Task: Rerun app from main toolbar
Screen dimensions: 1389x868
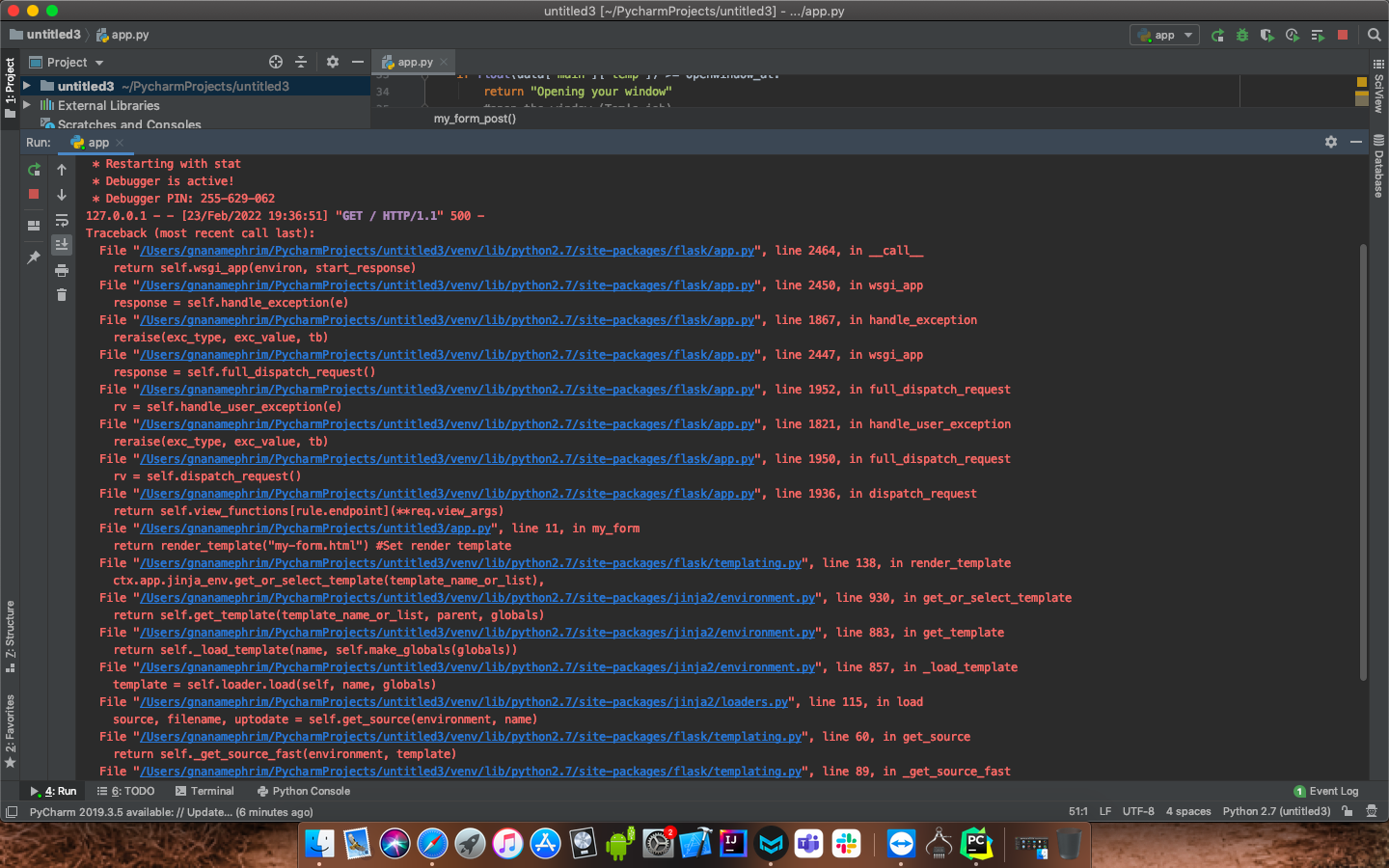Action: (x=1217, y=35)
